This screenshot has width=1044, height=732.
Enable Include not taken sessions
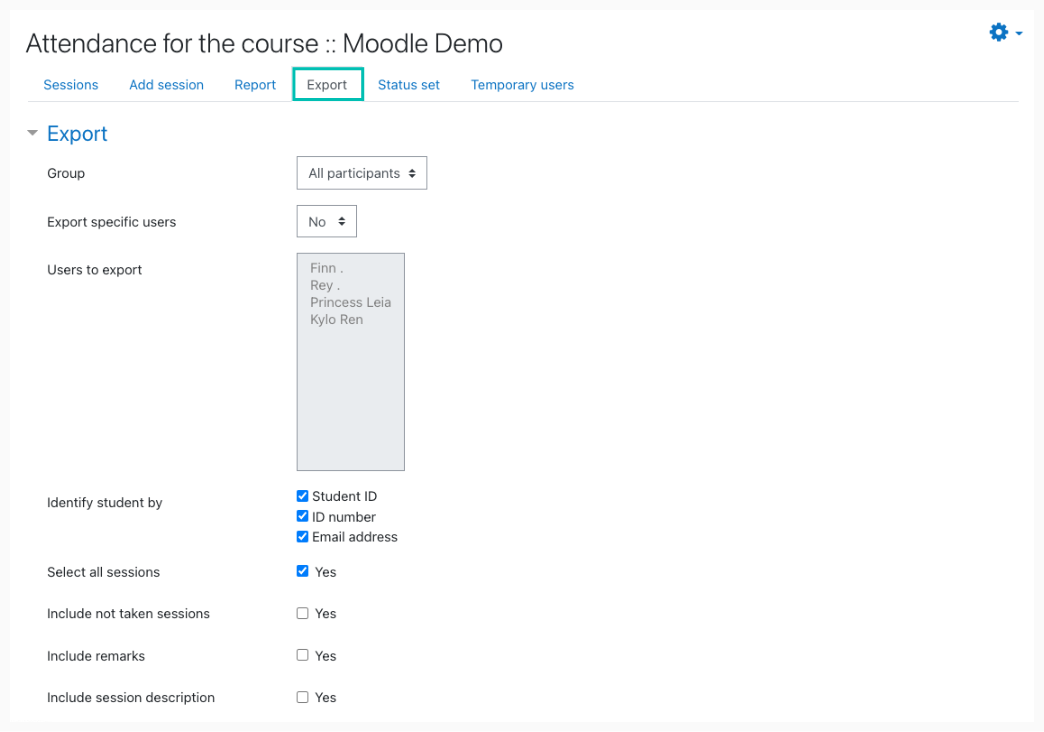point(303,614)
